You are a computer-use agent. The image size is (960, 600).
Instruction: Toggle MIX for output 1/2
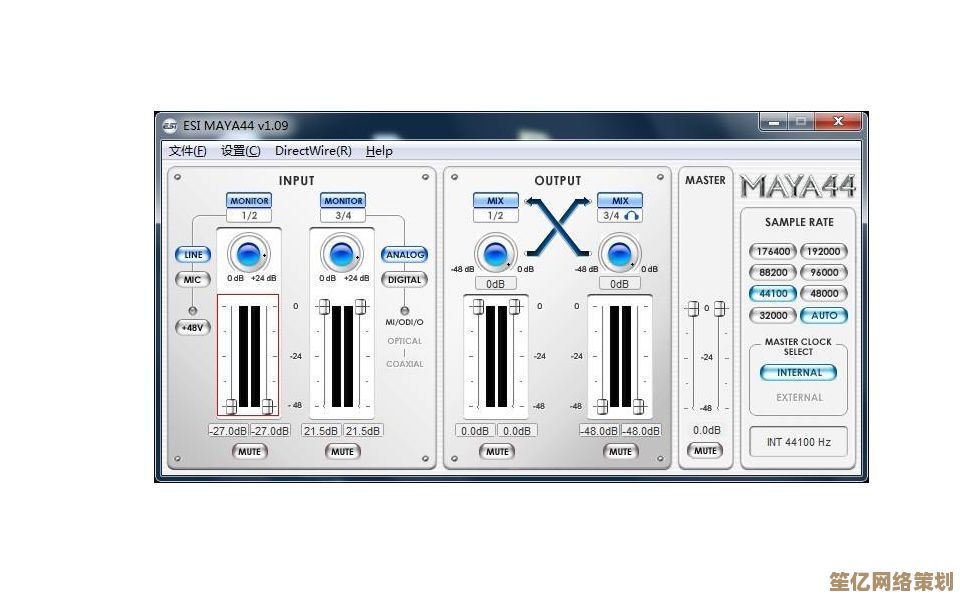[x=495, y=201]
